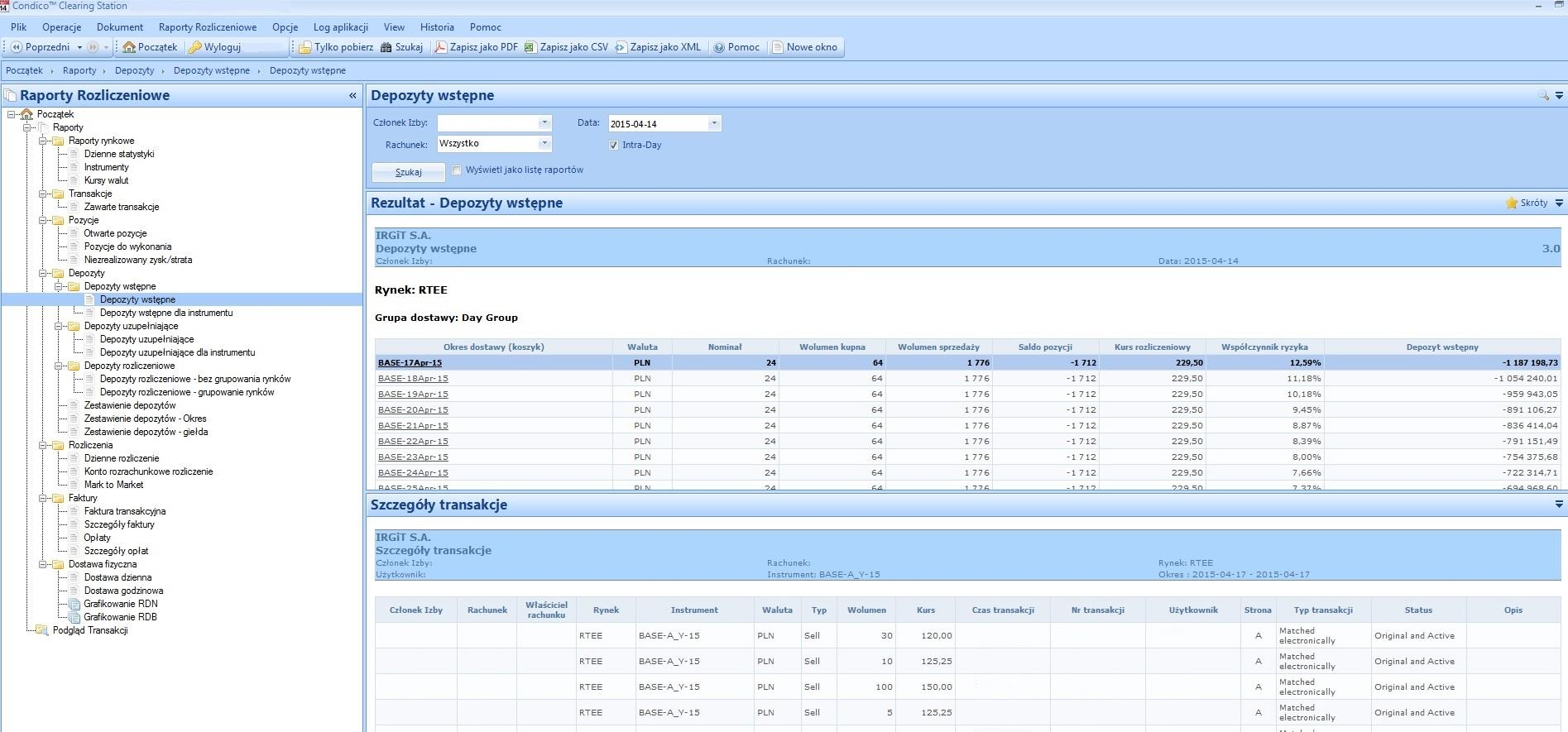This screenshot has height=732, width=1568.
Task: Collapse the Rezultat panel arrow
Action: (1559, 203)
